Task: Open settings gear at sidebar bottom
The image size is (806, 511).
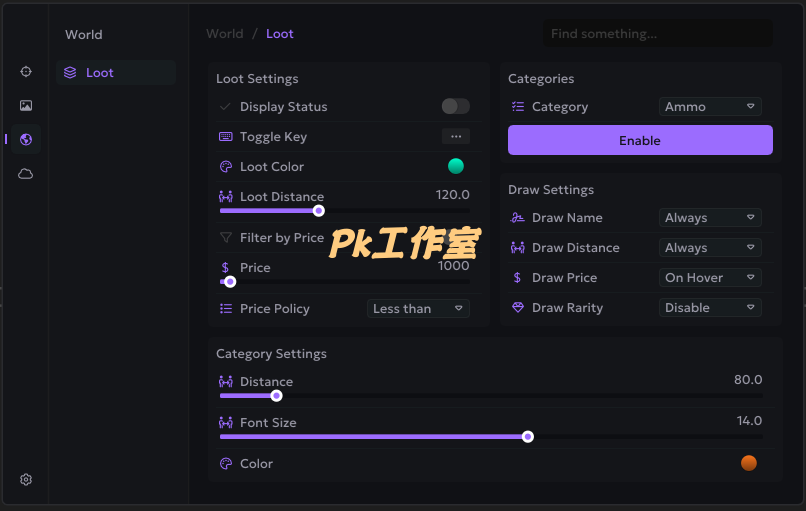Action: tap(26, 480)
